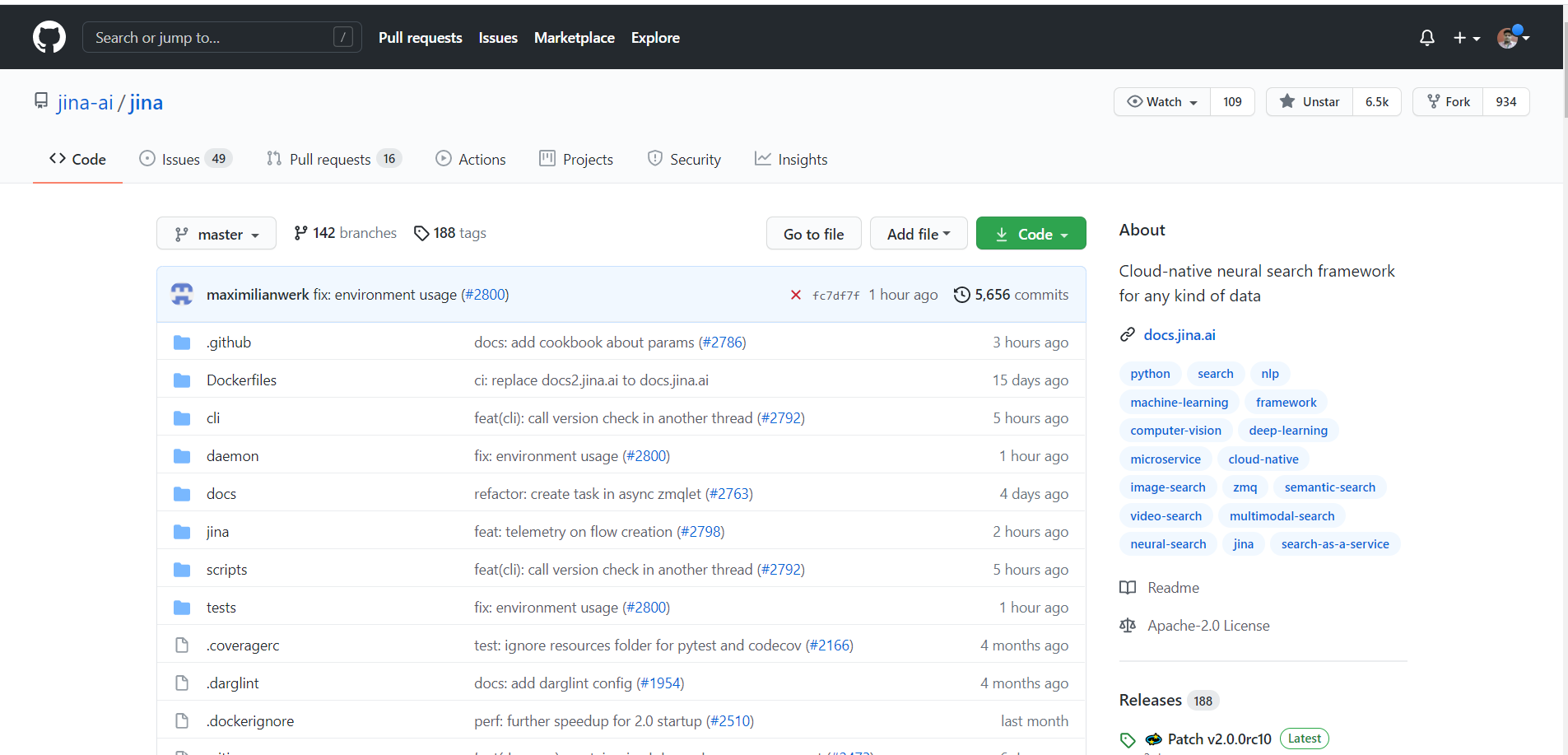
Task: Focus the Search or jump to field
Action: click(x=222, y=37)
